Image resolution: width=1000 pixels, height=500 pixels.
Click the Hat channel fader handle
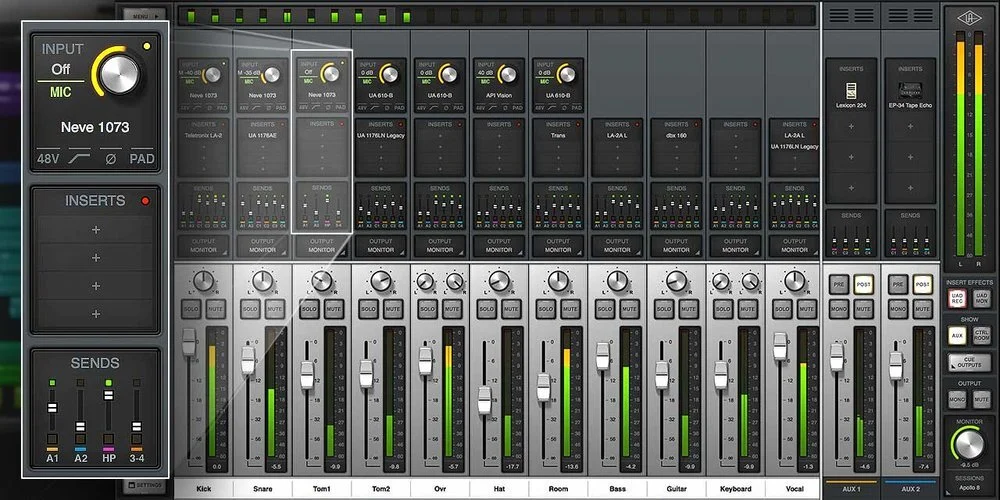485,400
